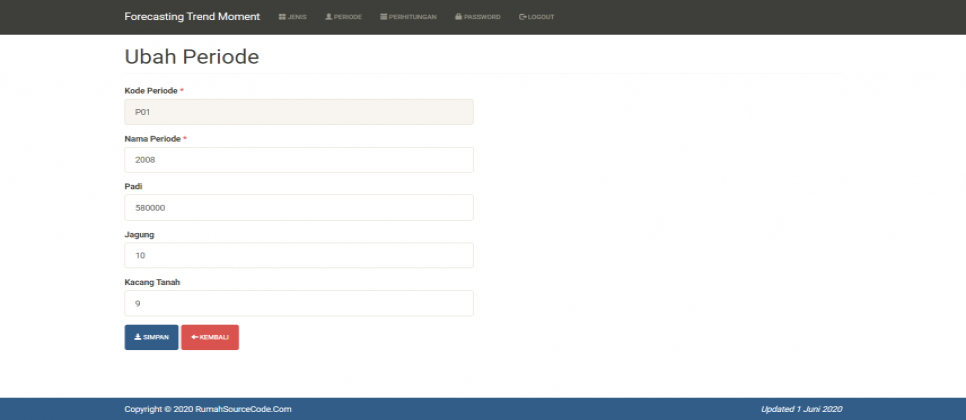The width and height of the screenshot is (966, 420).
Task: Click the Padi label
Action: (133, 186)
